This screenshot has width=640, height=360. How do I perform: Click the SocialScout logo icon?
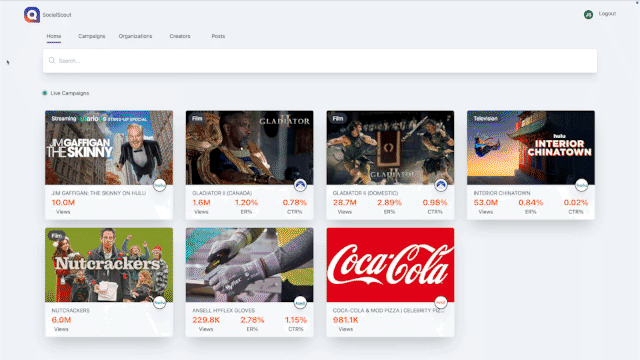coord(32,15)
